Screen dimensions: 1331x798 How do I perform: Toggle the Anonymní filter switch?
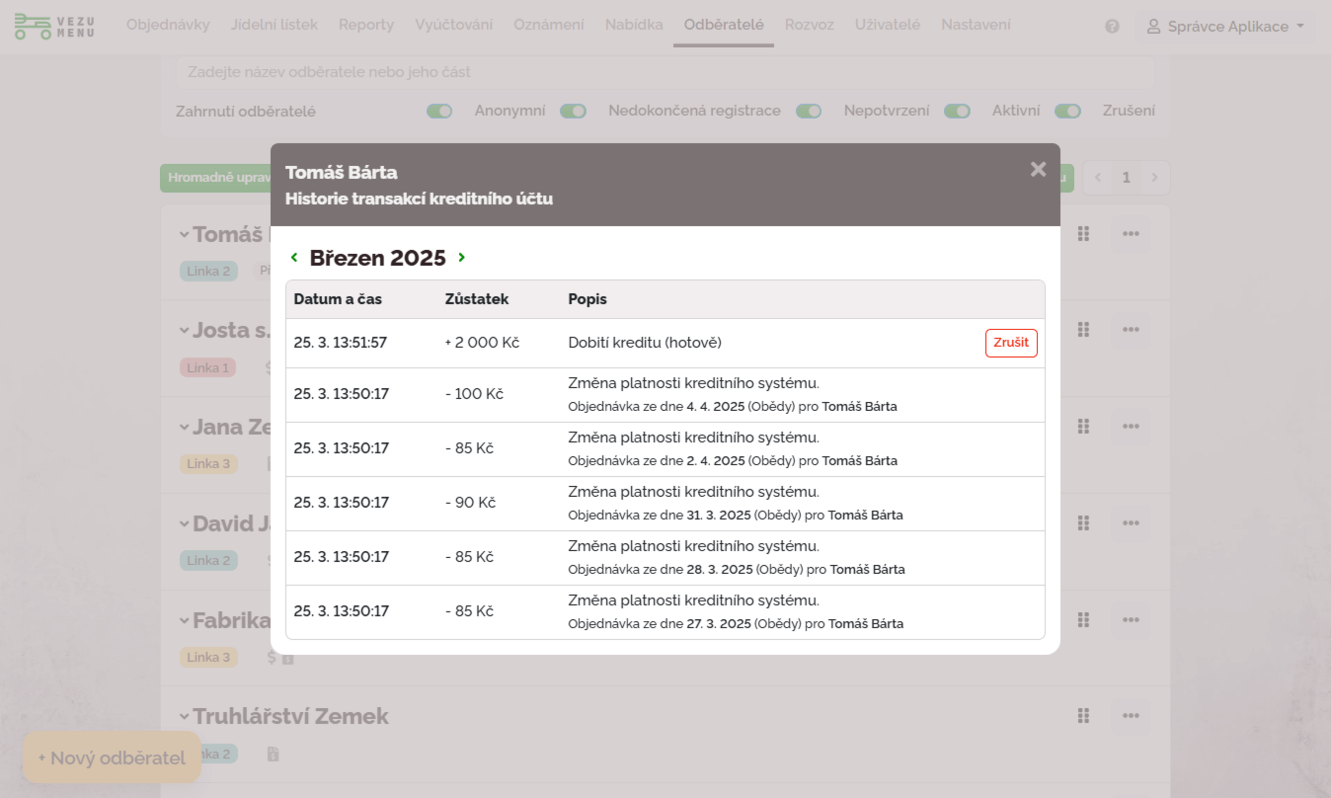point(439,111)
